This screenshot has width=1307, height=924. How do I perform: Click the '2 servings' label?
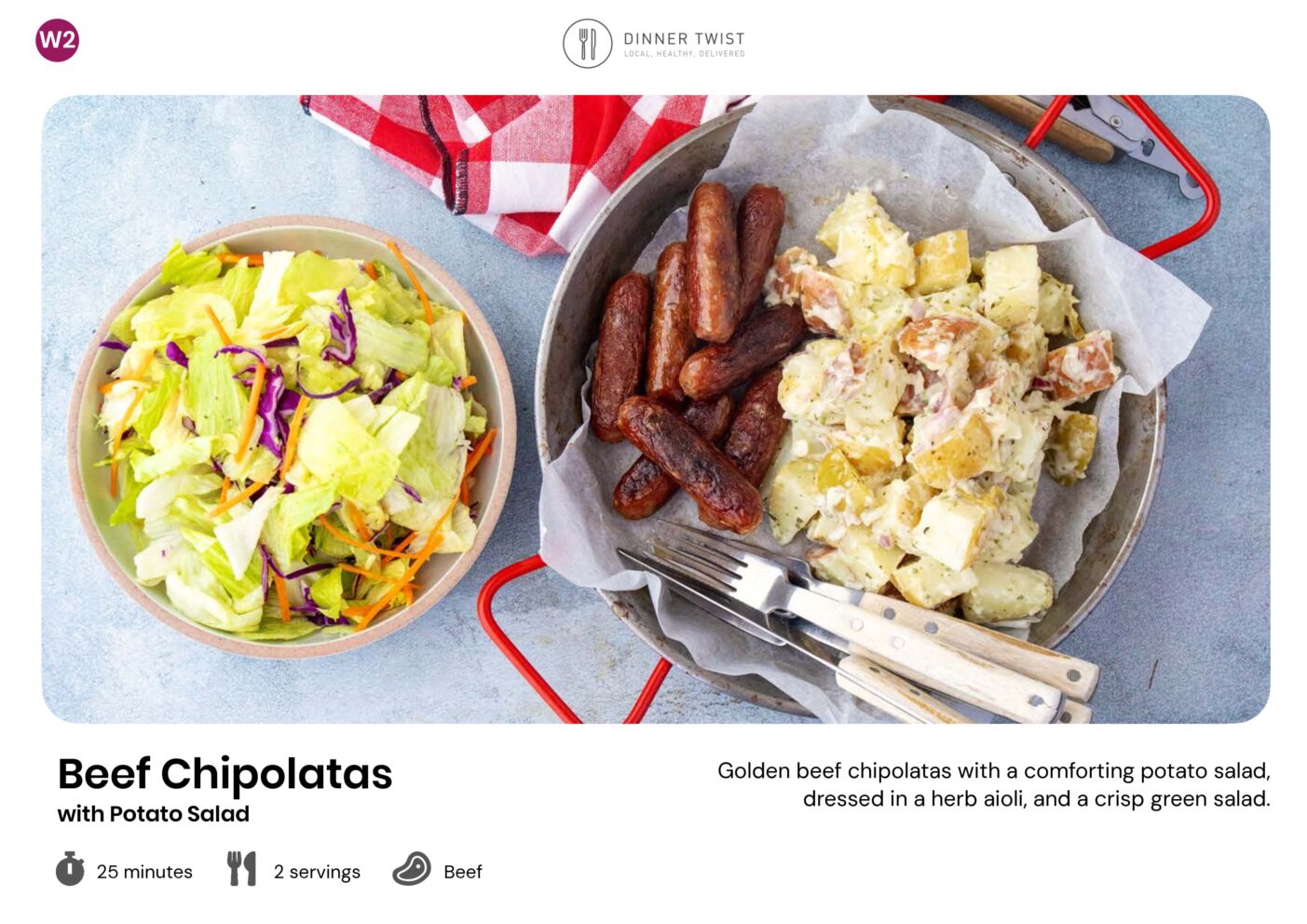(x=317, y=872)
